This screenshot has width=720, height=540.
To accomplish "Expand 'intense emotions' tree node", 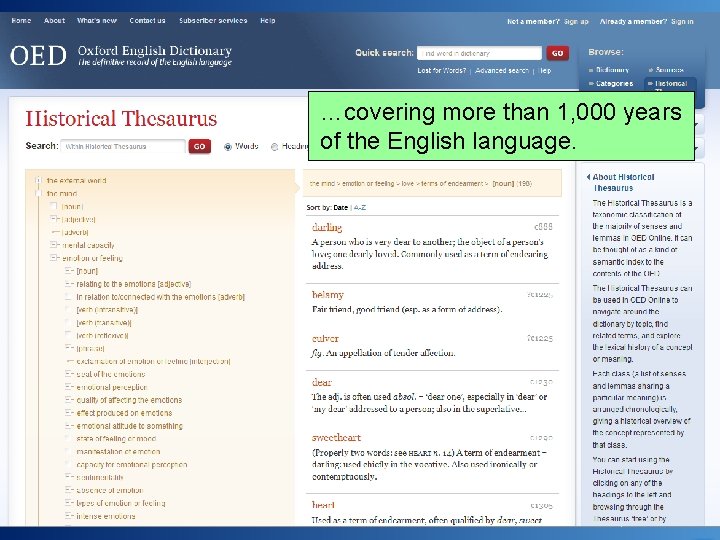I will point(69,516).
